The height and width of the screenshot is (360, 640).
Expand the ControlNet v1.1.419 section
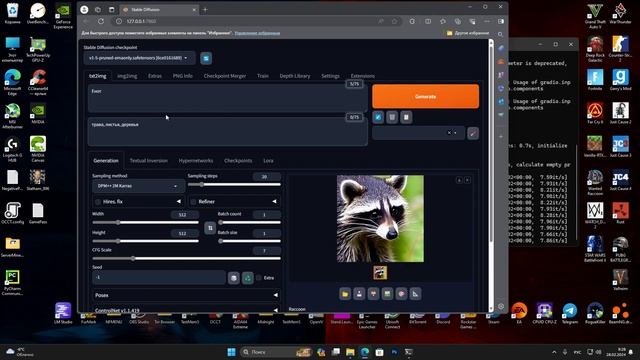tap(186, 311)
